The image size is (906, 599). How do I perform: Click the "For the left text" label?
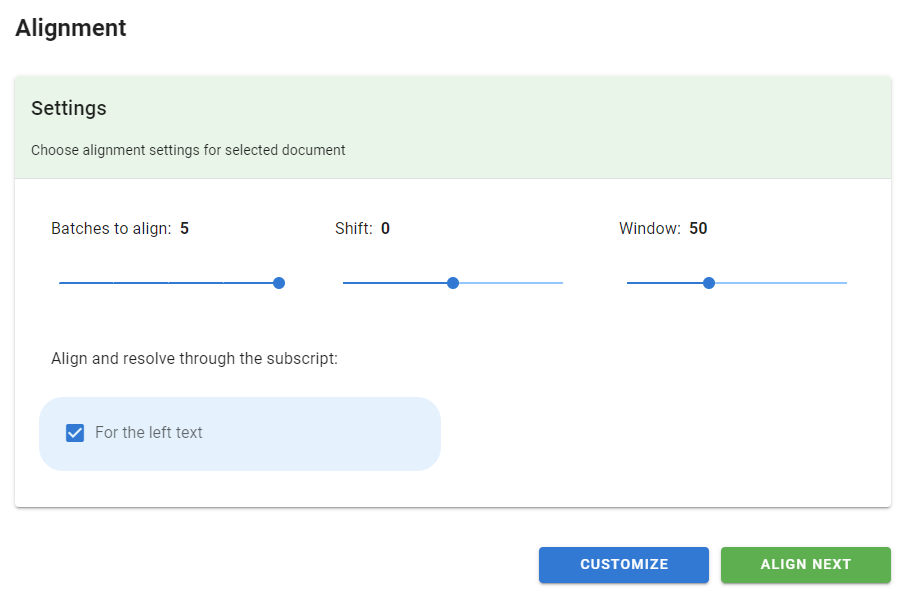pyautogui.click(x=149, y=433)
